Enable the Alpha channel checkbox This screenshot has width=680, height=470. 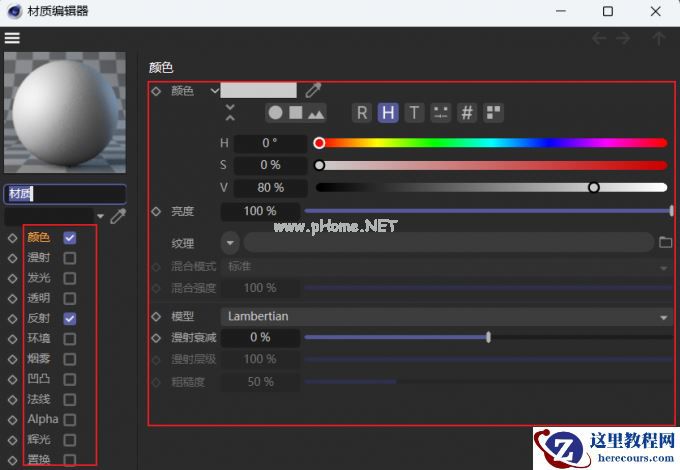coord(70,420)
